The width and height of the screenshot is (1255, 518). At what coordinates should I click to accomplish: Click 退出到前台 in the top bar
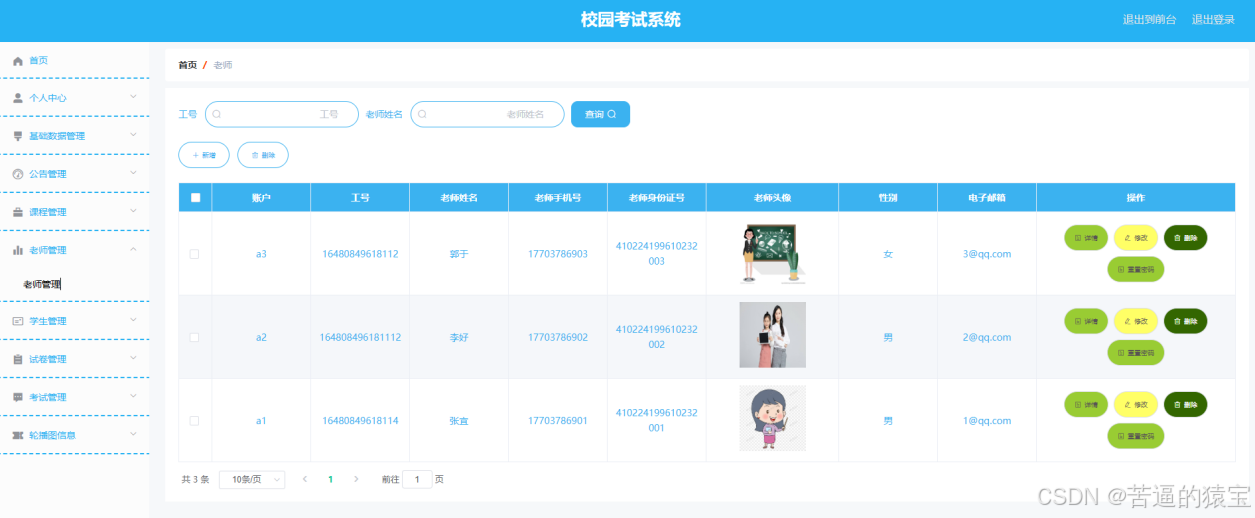[x=1149, y=20]
